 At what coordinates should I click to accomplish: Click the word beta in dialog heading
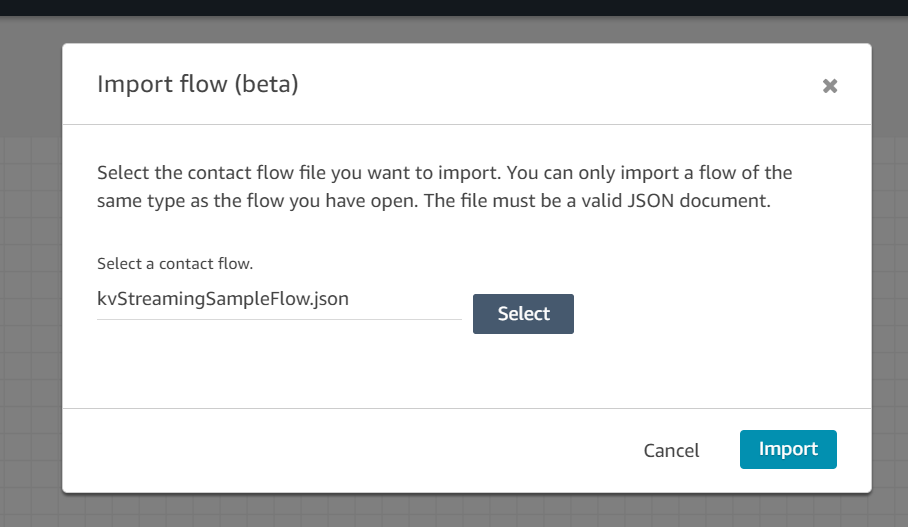(266, 84)
